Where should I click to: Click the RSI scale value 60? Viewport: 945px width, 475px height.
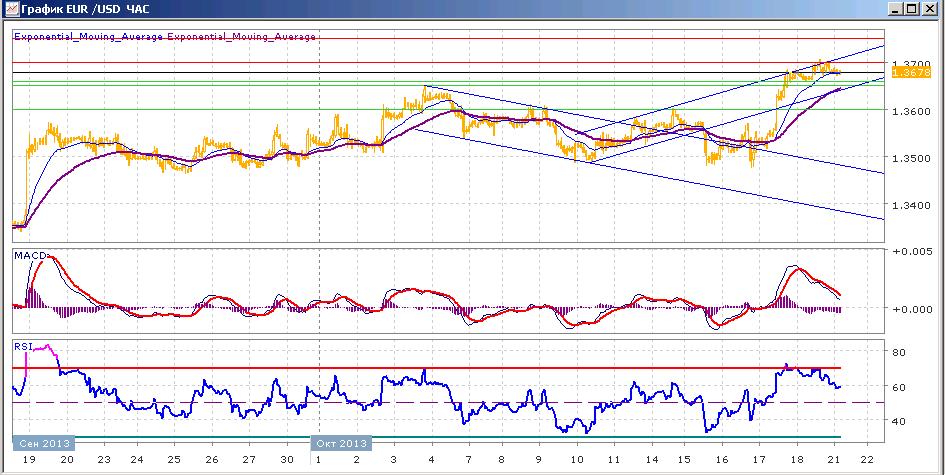point(899,387)
